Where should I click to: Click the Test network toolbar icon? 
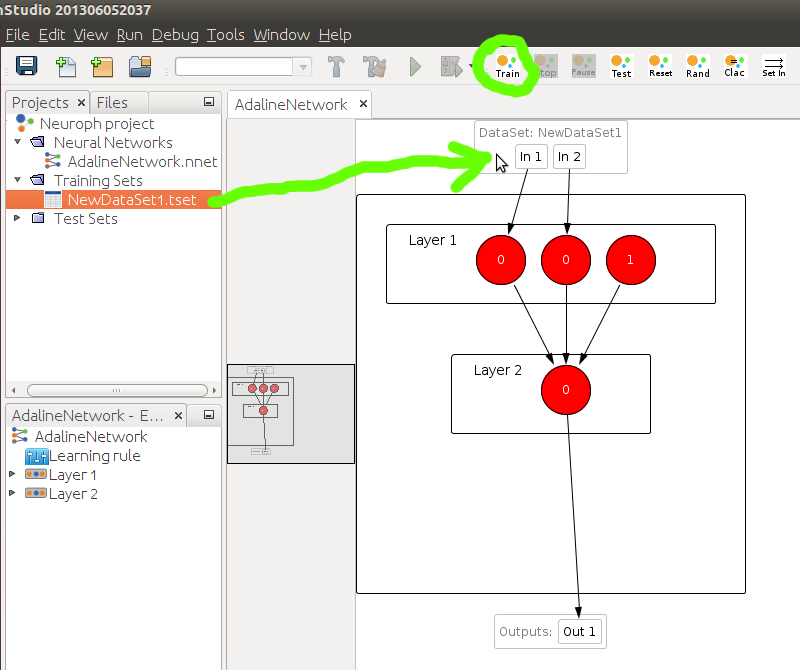click(x=621, y=67)
